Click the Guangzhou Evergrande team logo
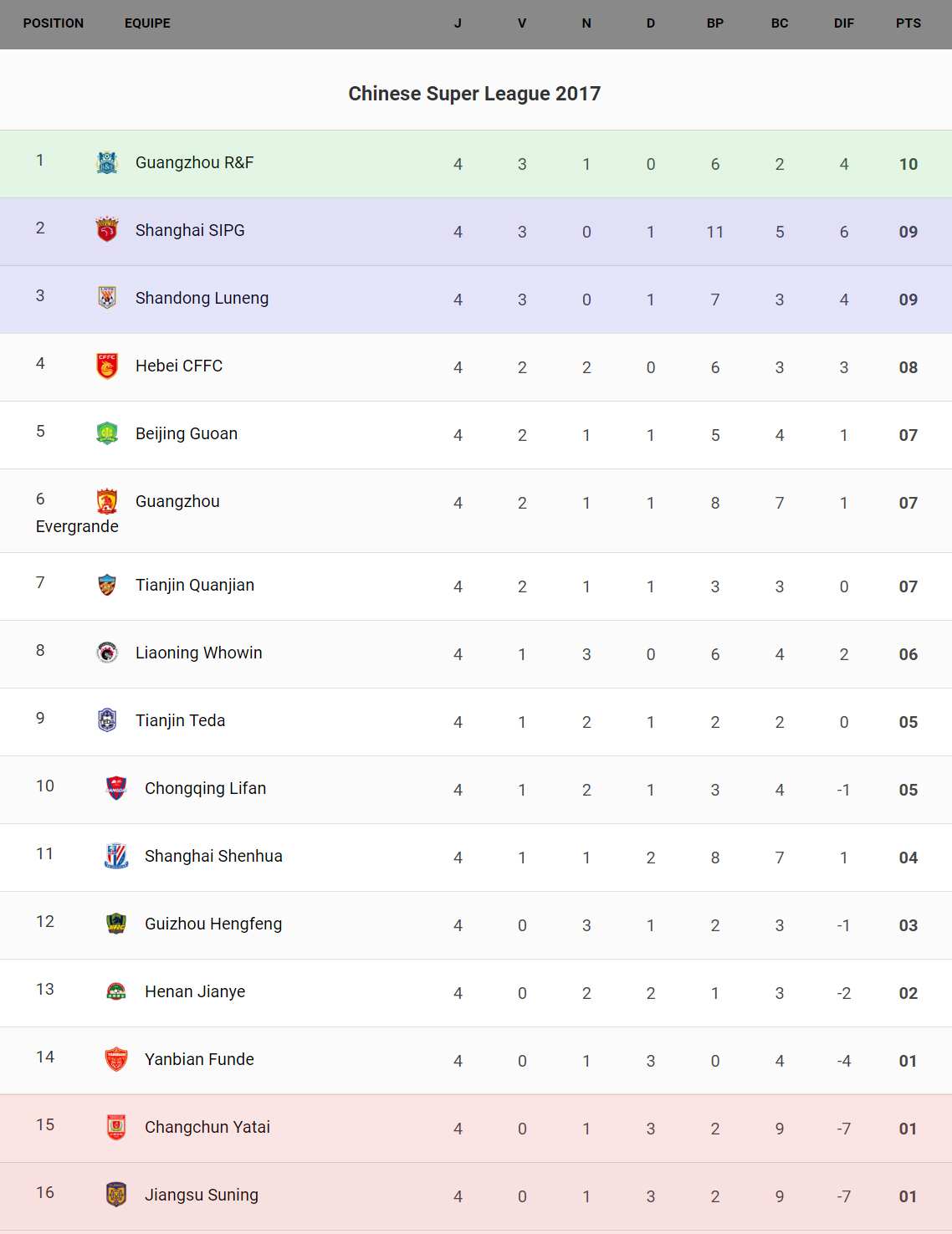This screenshot has height=1234, width=952. point(107,501)
